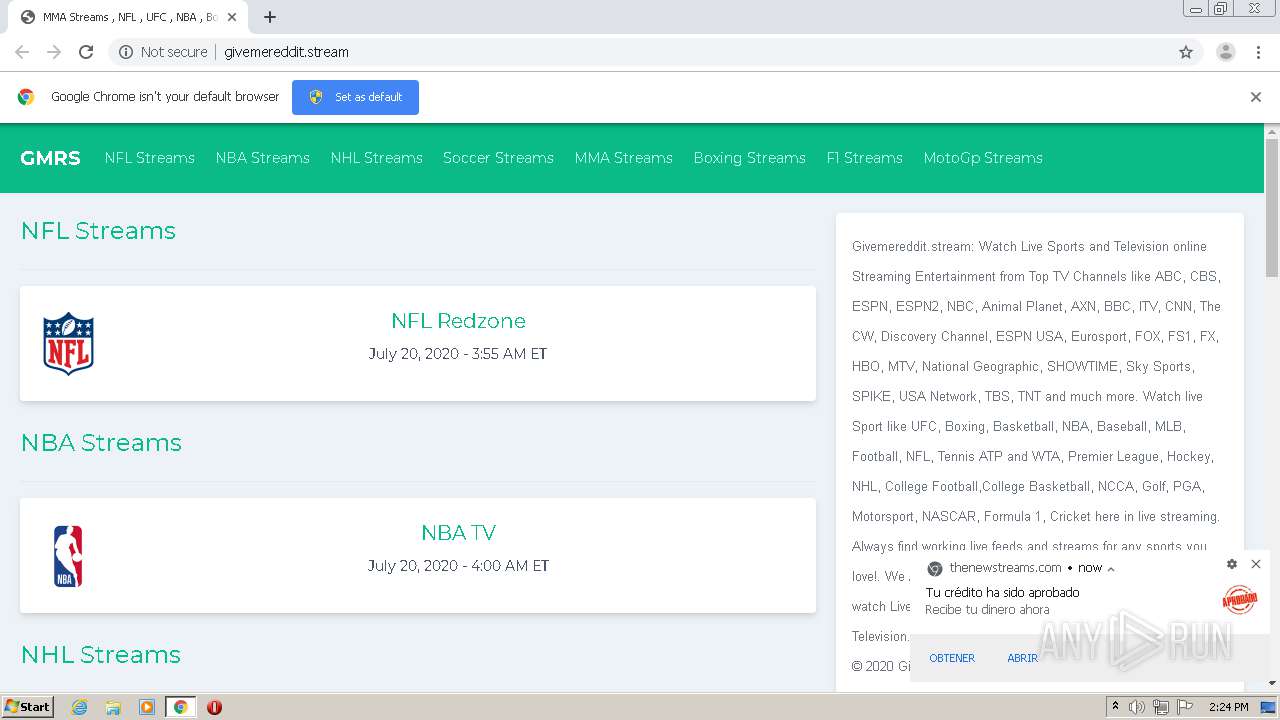Click the scrollbar down arrow
Screen dimensions: 1280x720
click(1272, 684)
